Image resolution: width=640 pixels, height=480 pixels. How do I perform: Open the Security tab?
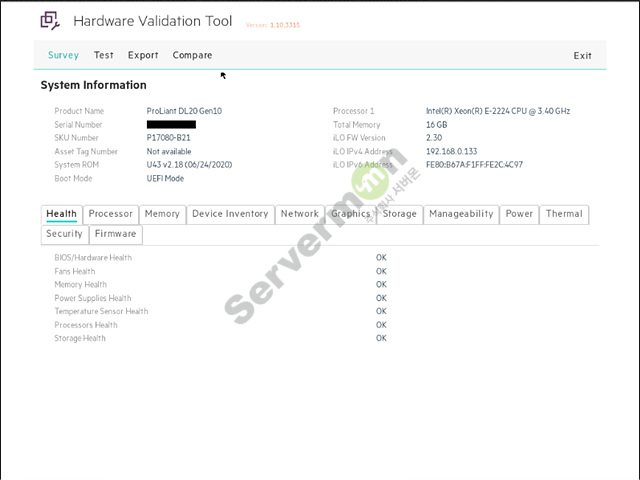point(64,234)
